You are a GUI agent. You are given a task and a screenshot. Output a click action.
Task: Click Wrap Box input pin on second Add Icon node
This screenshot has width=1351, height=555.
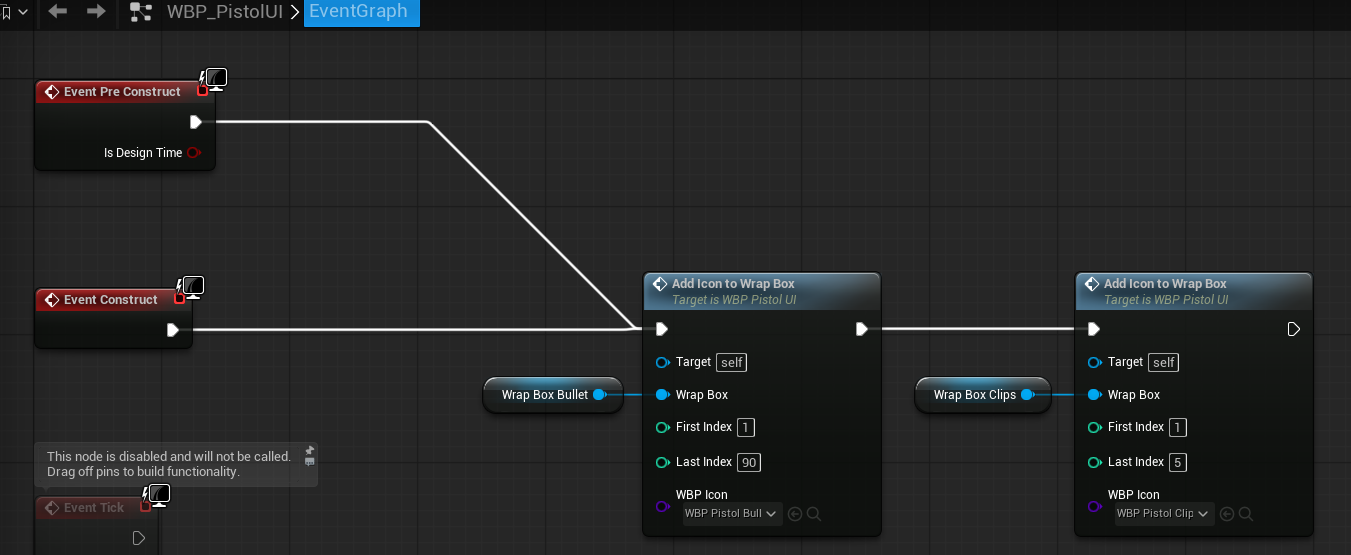pos(1094,395)
